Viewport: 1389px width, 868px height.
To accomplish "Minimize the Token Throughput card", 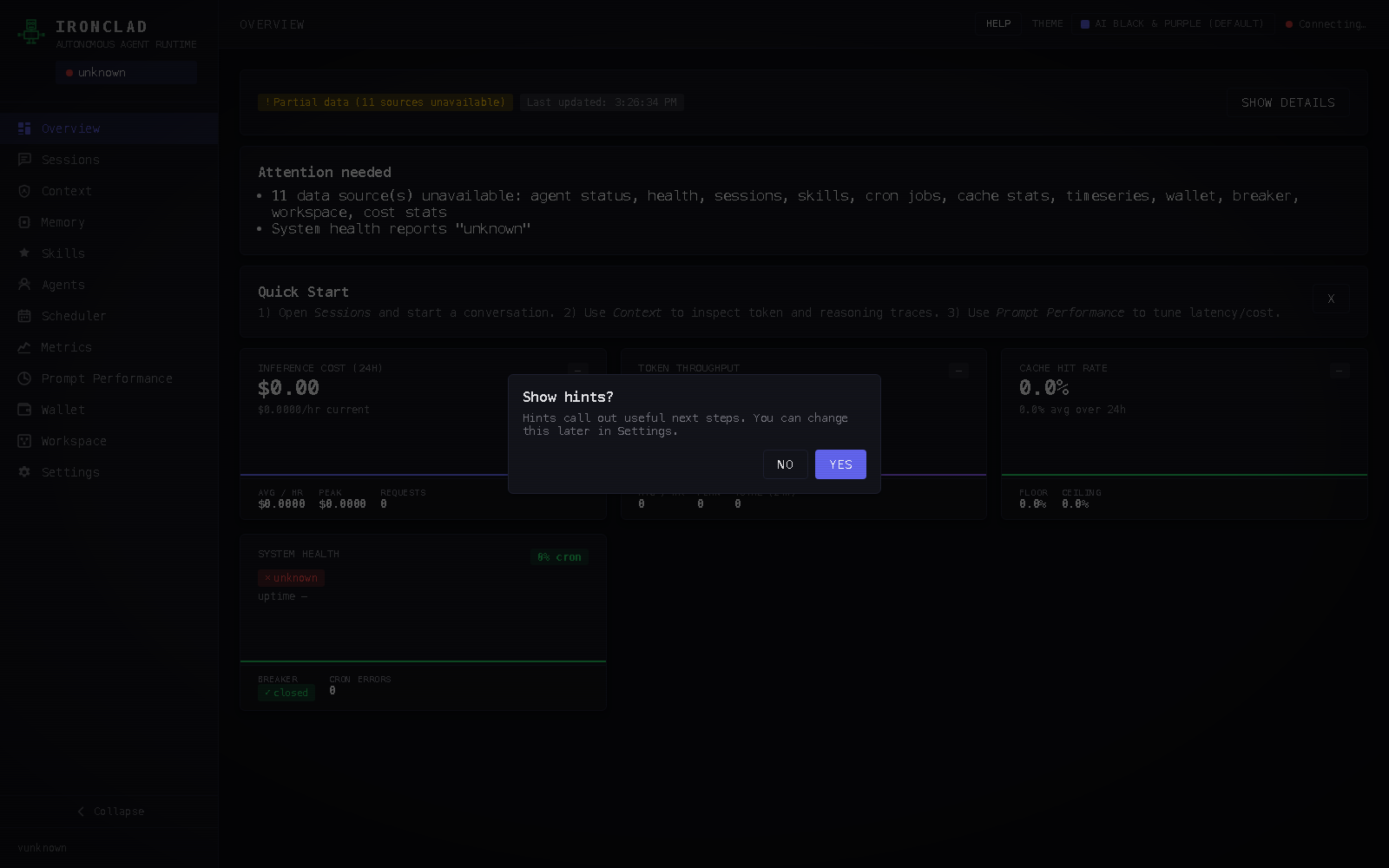I will (x=958, y=372).
